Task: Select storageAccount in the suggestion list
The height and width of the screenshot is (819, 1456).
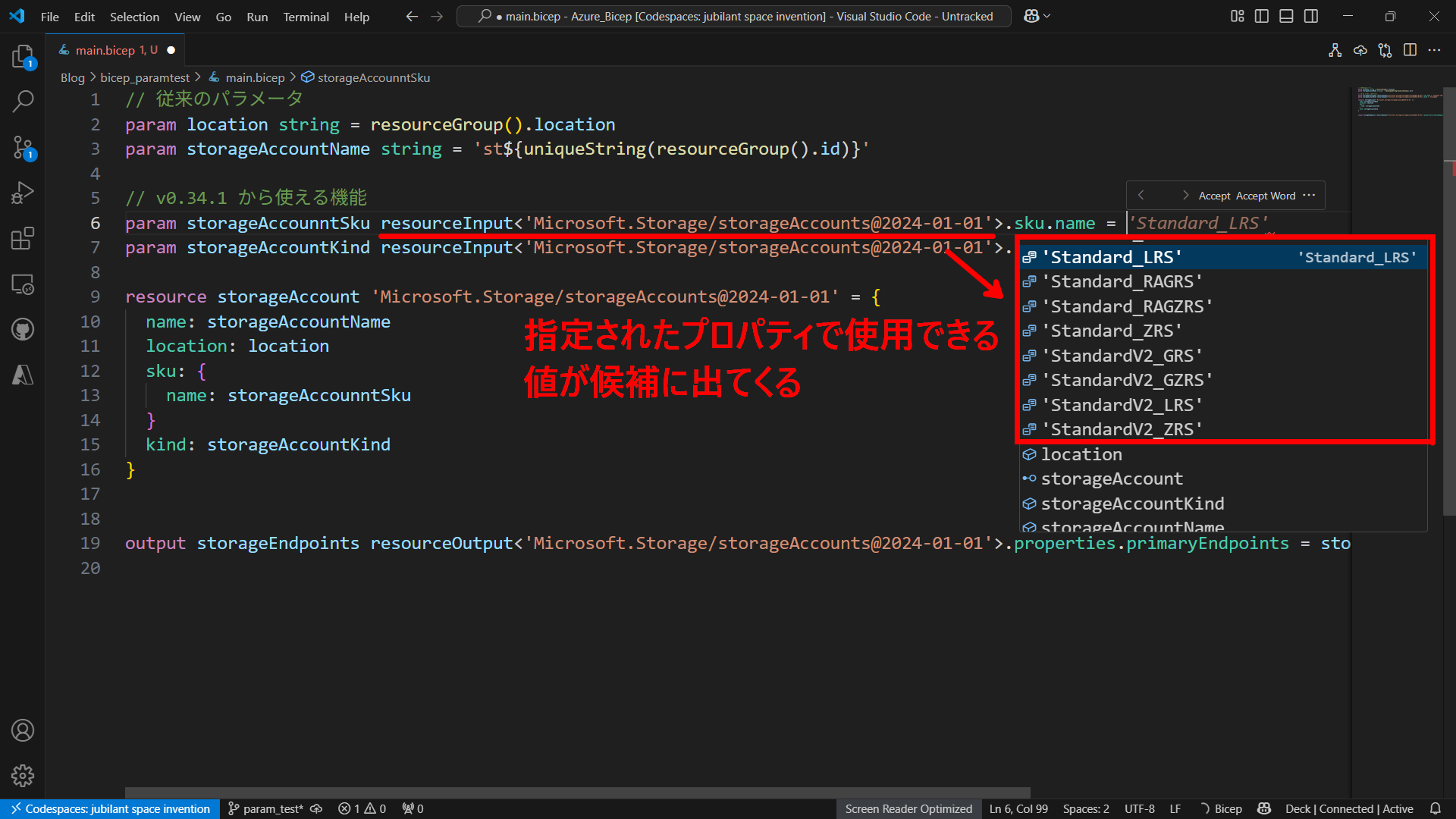Action: (1223, 479)
